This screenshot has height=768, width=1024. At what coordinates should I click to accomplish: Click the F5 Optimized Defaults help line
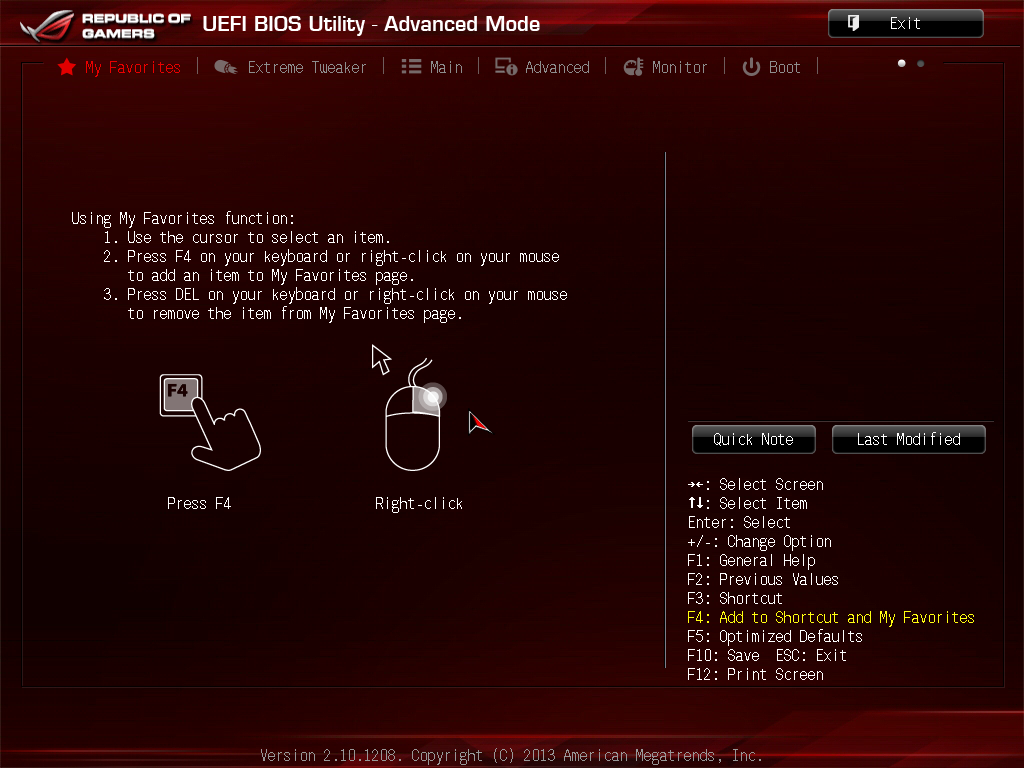pyautogui.click(x=775, y=637)
